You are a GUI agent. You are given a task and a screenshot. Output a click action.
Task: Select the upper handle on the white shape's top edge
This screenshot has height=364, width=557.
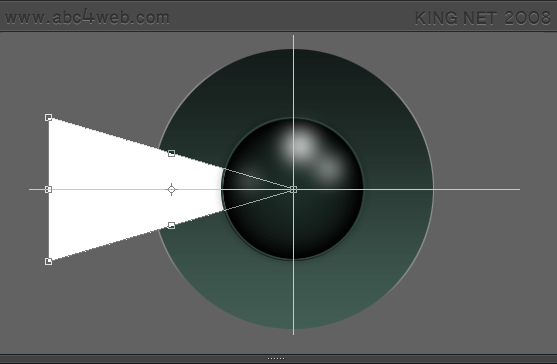[x=171, y=153]
